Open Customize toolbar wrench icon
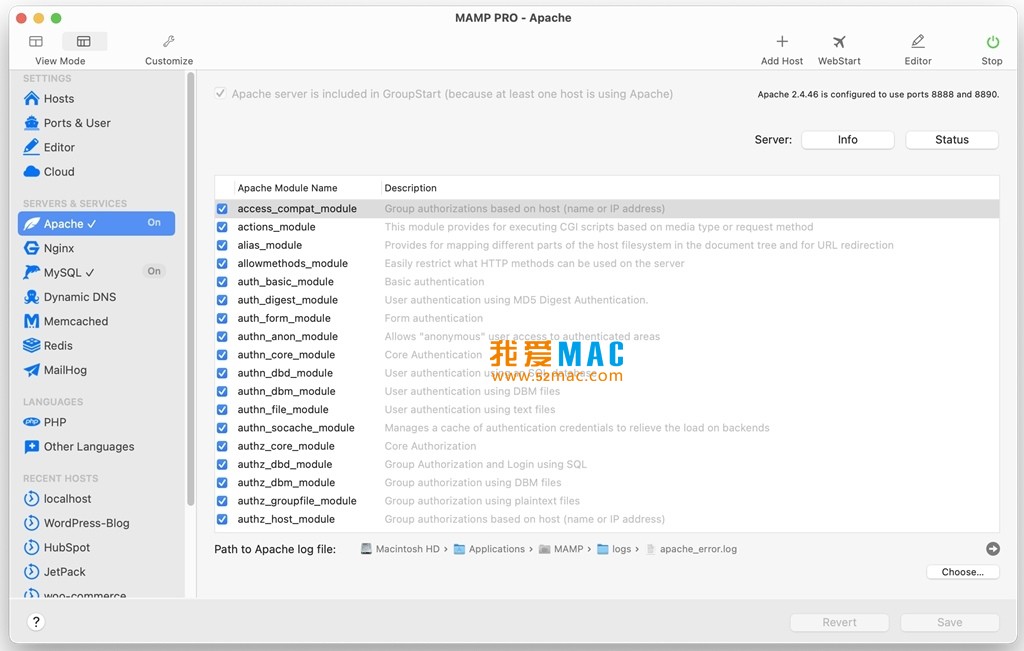 (168, 42)
